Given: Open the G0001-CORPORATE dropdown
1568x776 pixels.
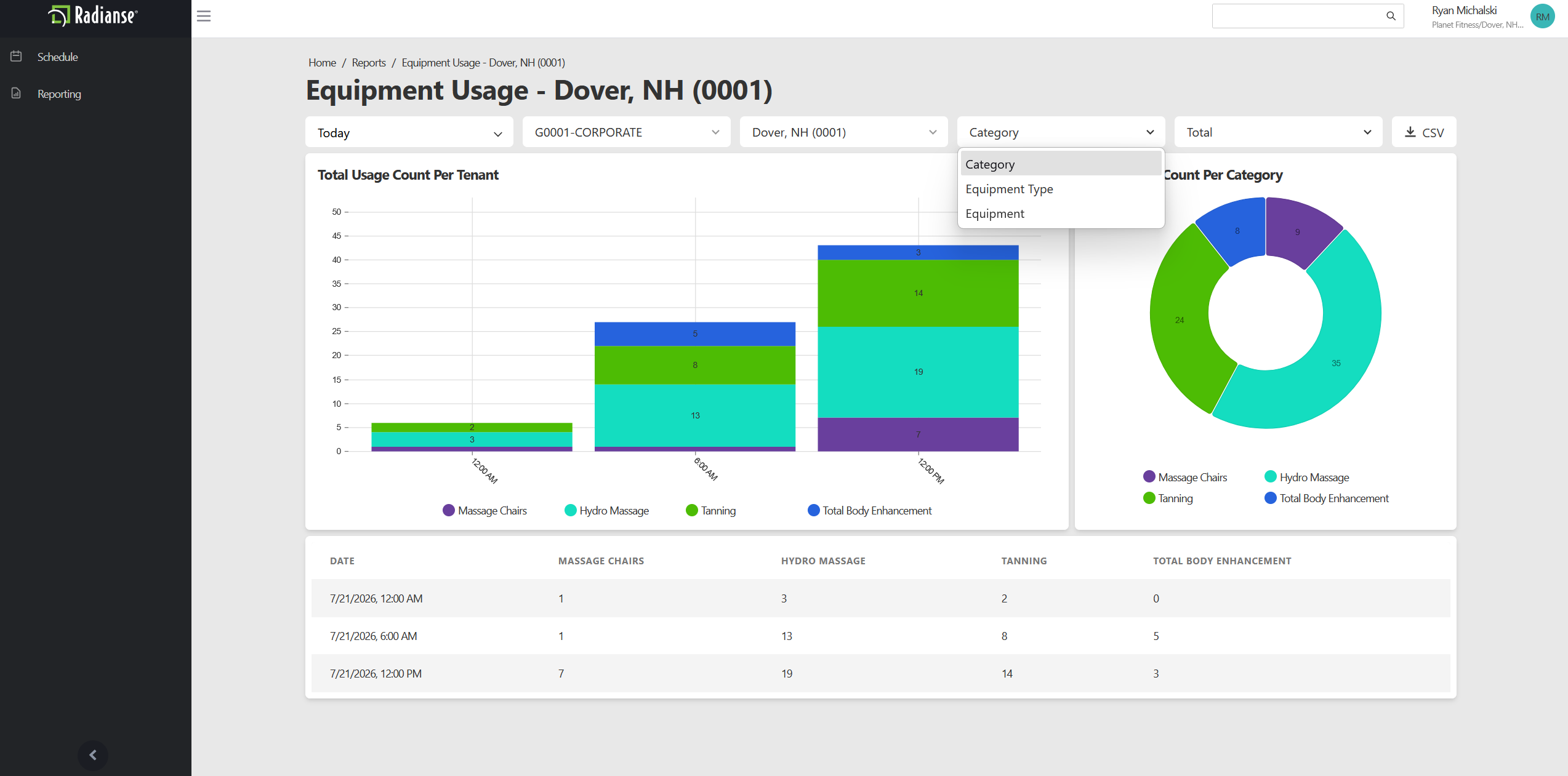Looking at the screenshot, I should [627, 132].
